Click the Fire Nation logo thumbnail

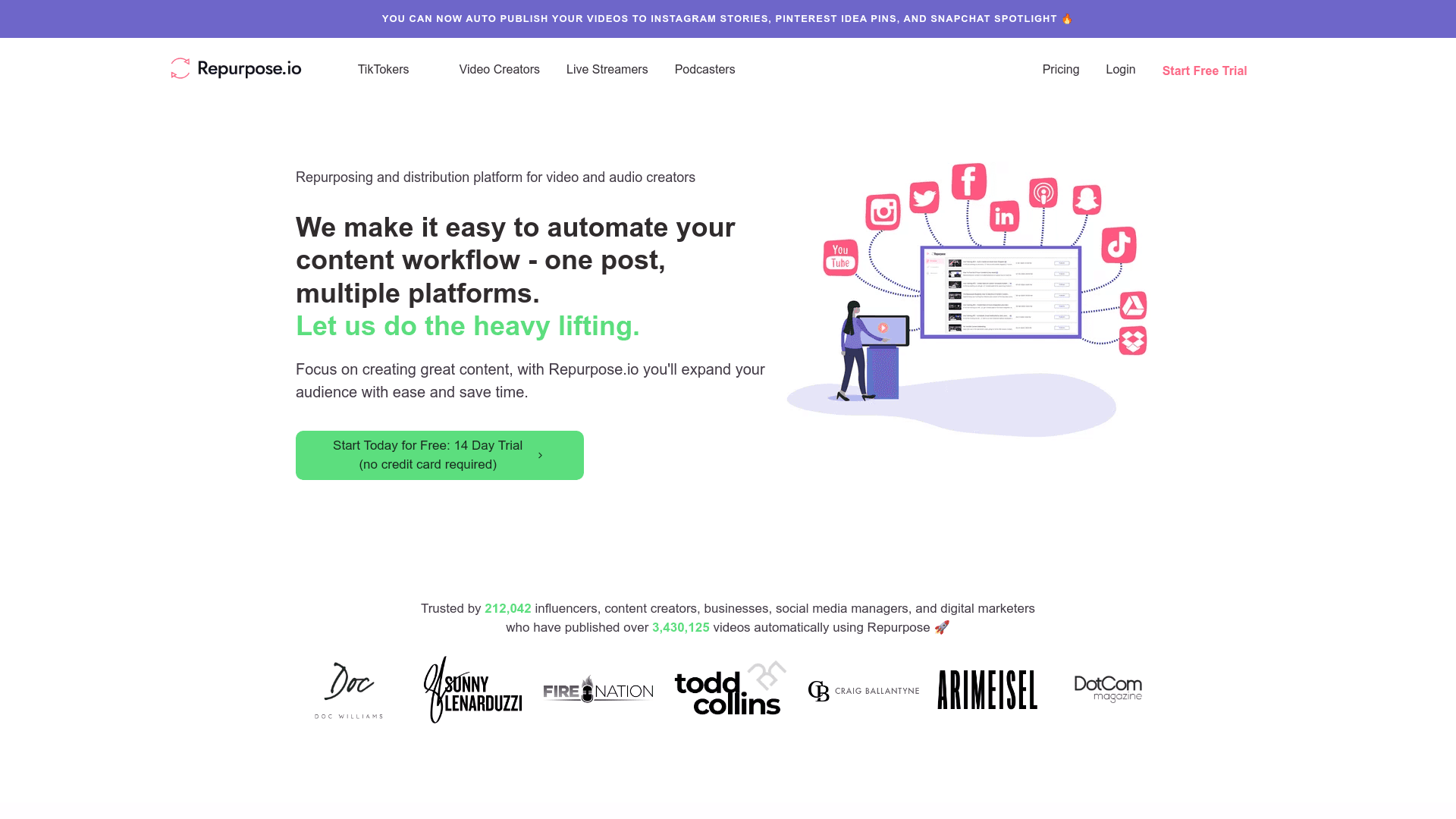(598, 689)
